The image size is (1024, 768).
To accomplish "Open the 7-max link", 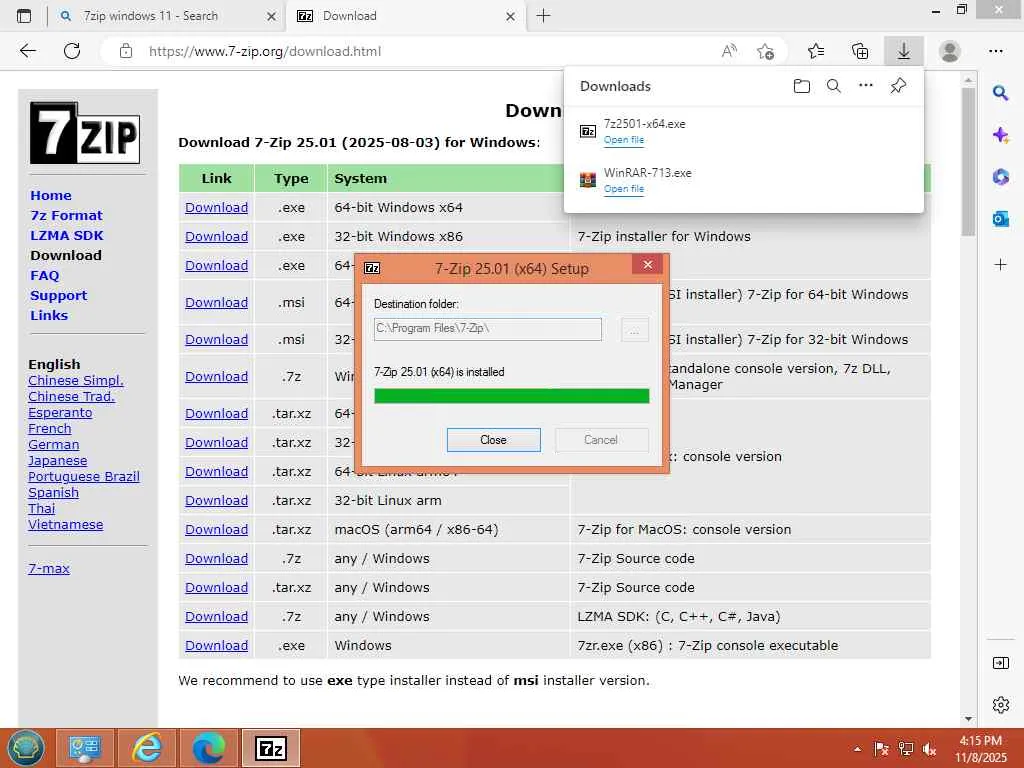I will [49, 569].
